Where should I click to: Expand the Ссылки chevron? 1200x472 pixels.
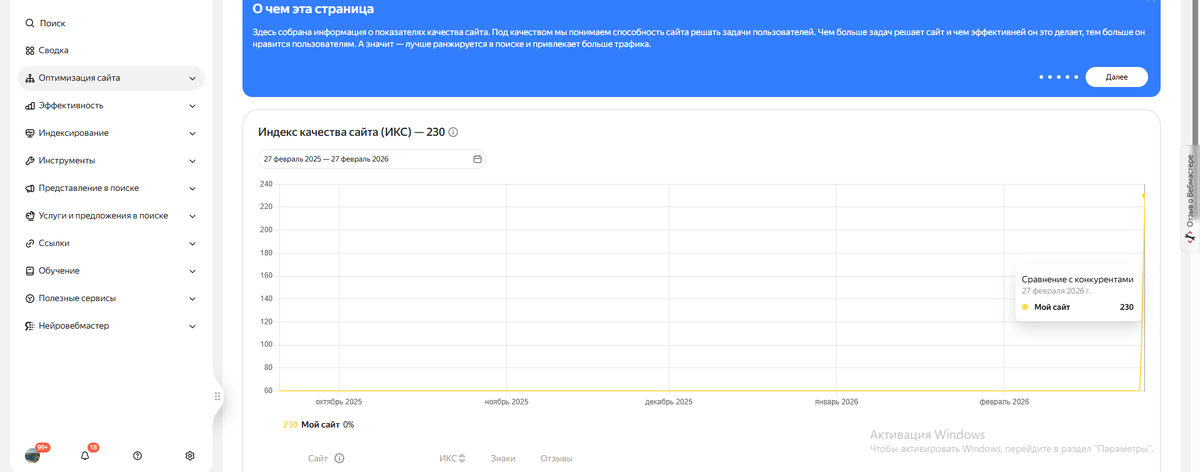tap(192, 243)
